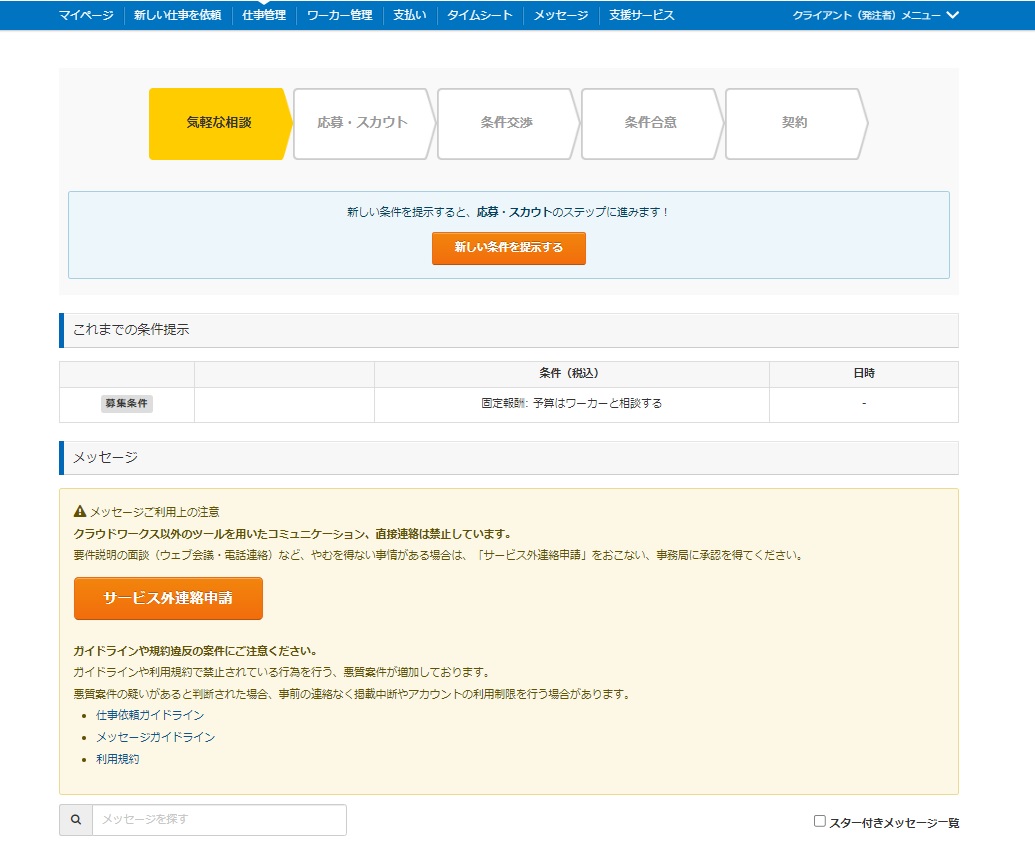Enable the スター付きメッセージ一覧 checkbox
This screenshot has height=844, width=1035.
tap(820, 821)
